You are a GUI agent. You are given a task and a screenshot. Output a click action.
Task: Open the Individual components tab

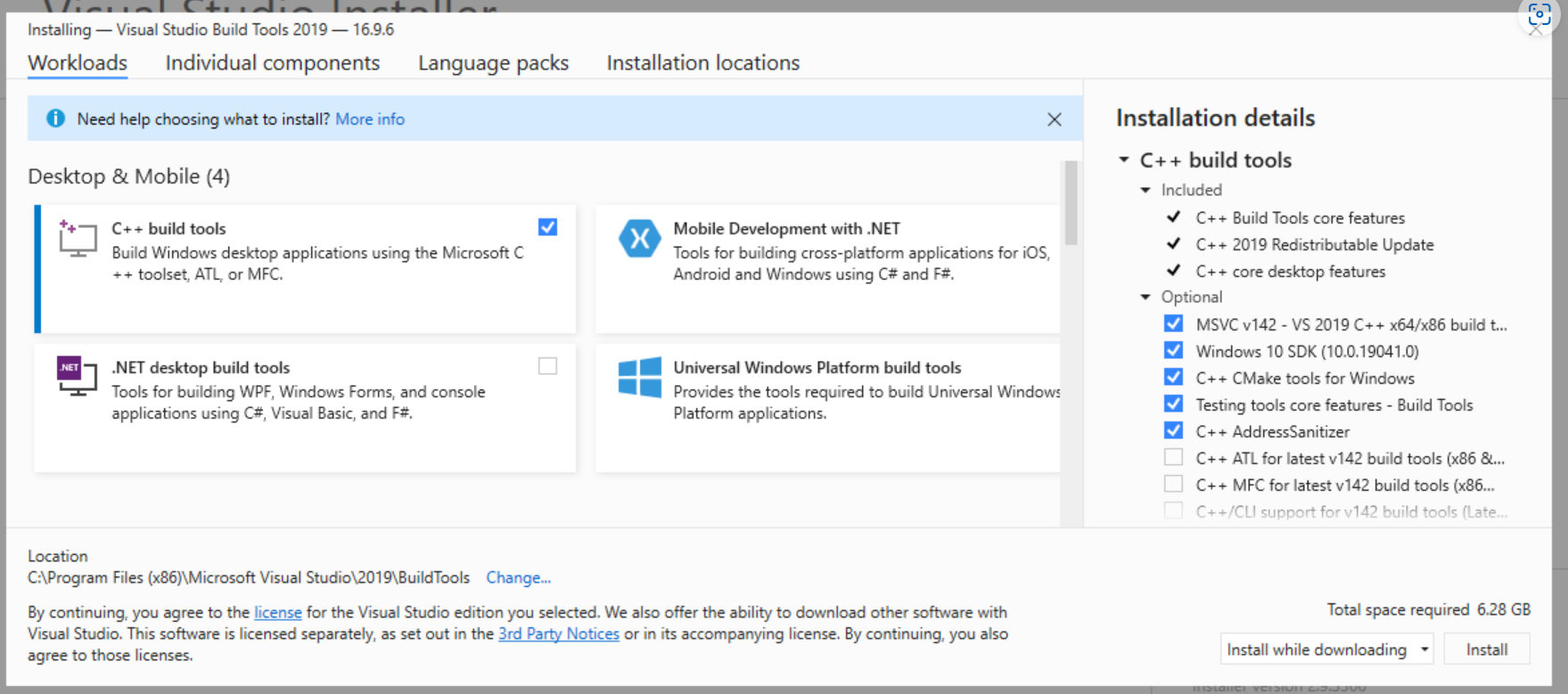pos(272,63)
